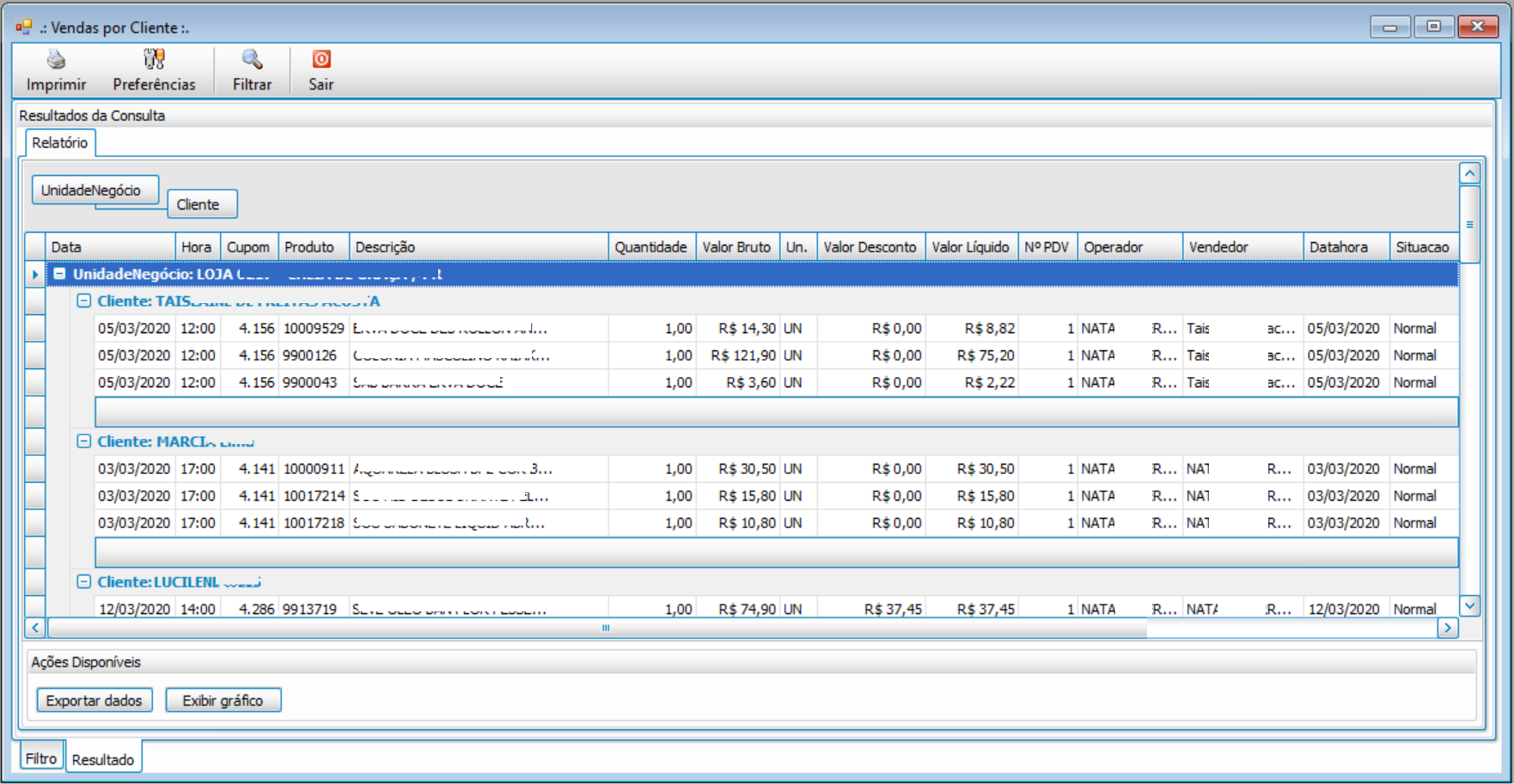Viewport: 1514px width, 784px height.
Task: Click row indicator arrow of the selected row
Action: (x=35, y=274)
